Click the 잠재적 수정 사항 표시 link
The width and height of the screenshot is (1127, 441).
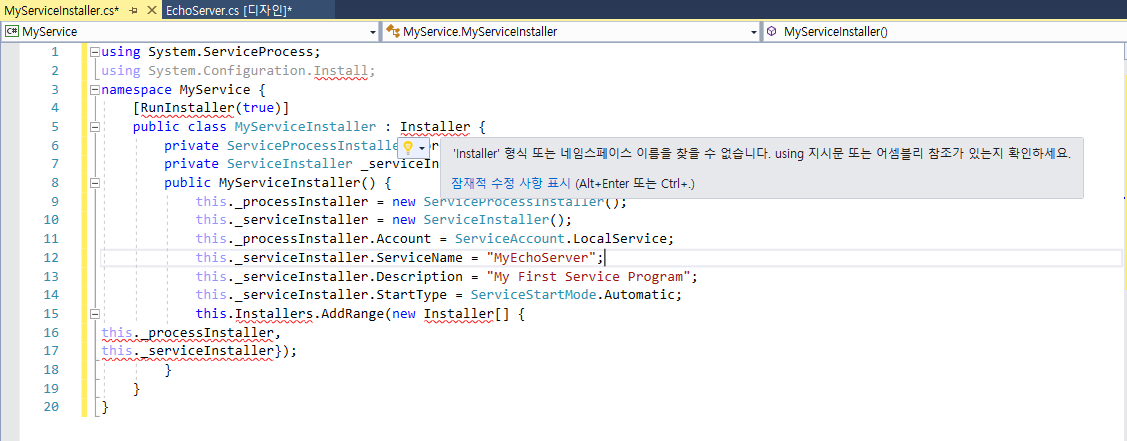pos(511,183)
